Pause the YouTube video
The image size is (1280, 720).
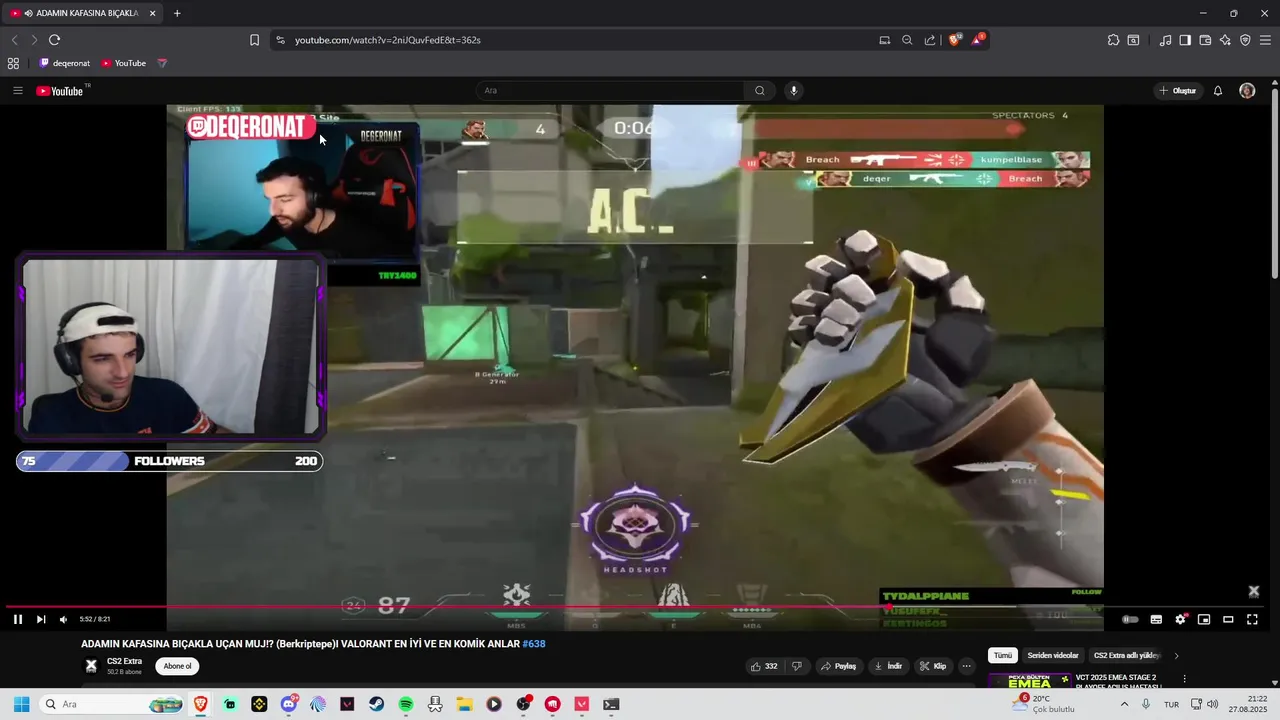(x=17, y=619)
